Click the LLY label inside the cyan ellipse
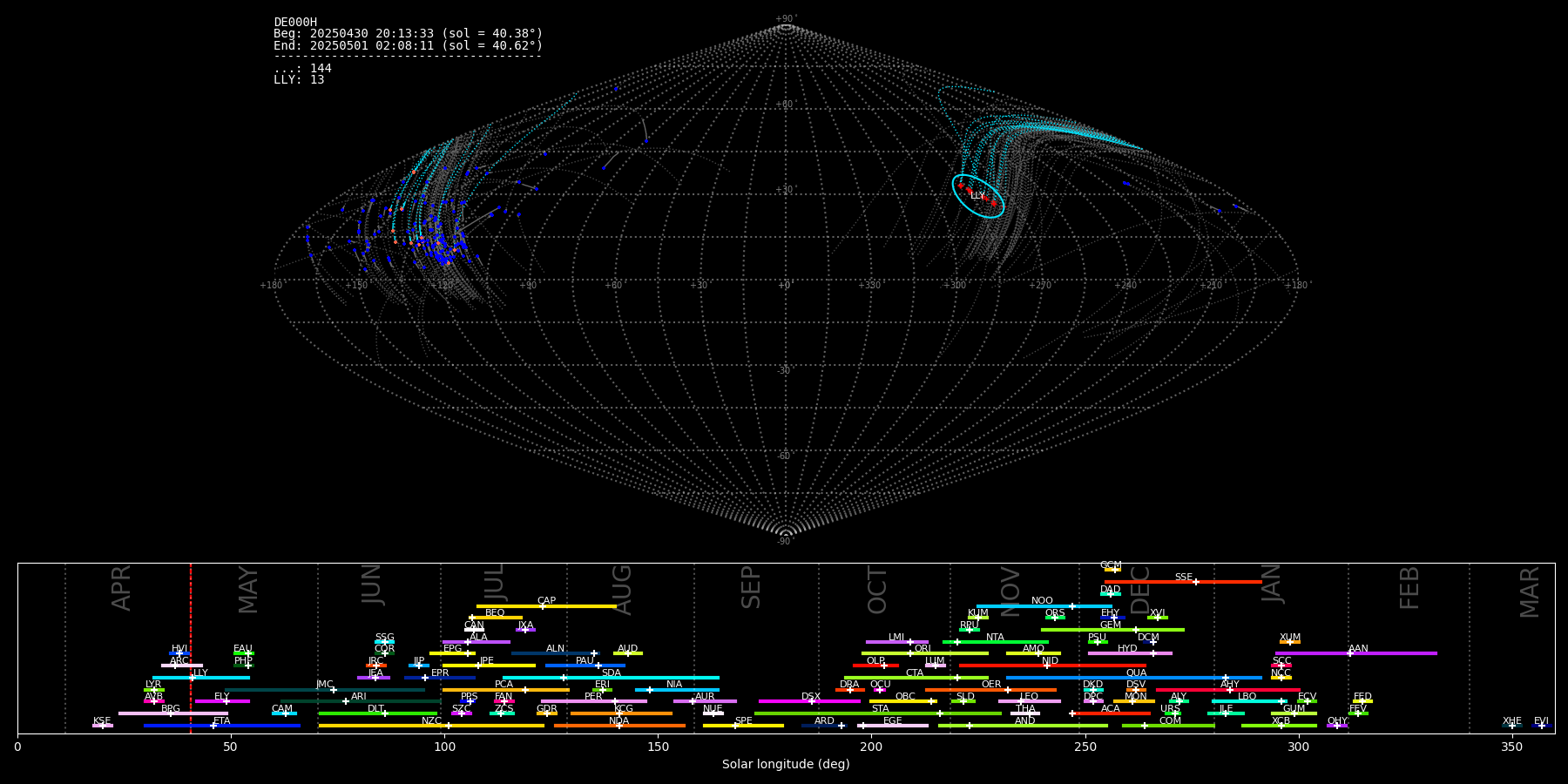 tap(977, 196)
